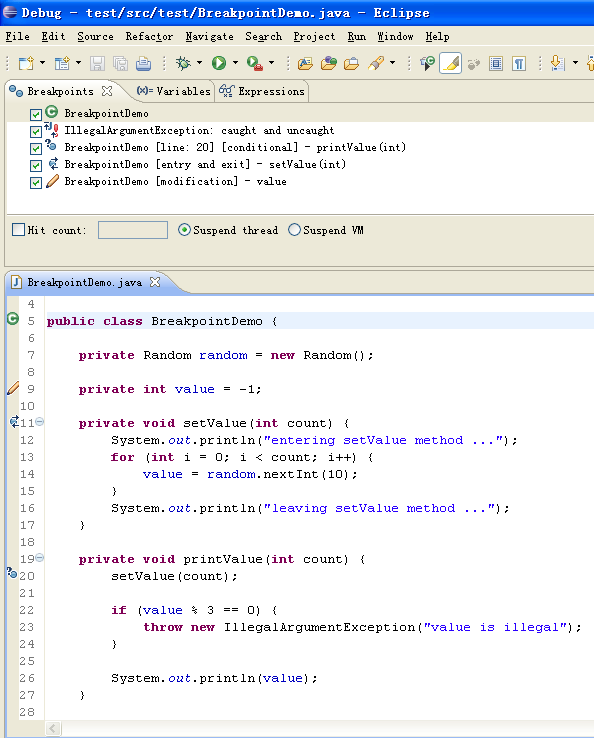Uncheck the IllegalArgumentException breakpoint checkbox
This screenshot has width=594, height=738.
(36, 131)
